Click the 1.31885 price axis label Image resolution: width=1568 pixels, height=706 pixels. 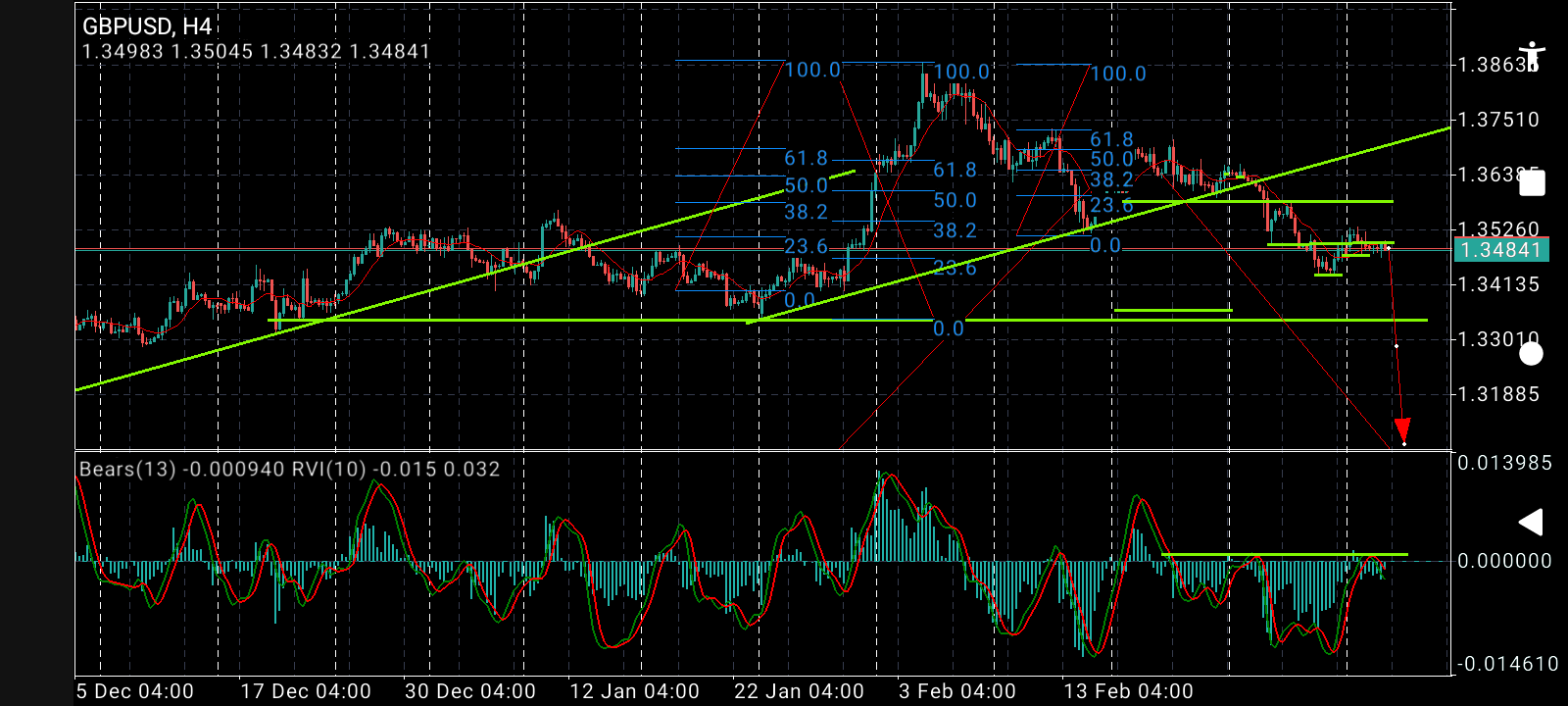1498,394
